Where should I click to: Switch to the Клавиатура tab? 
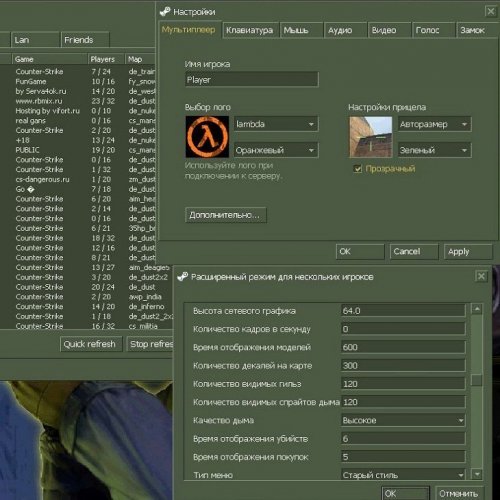250,30
